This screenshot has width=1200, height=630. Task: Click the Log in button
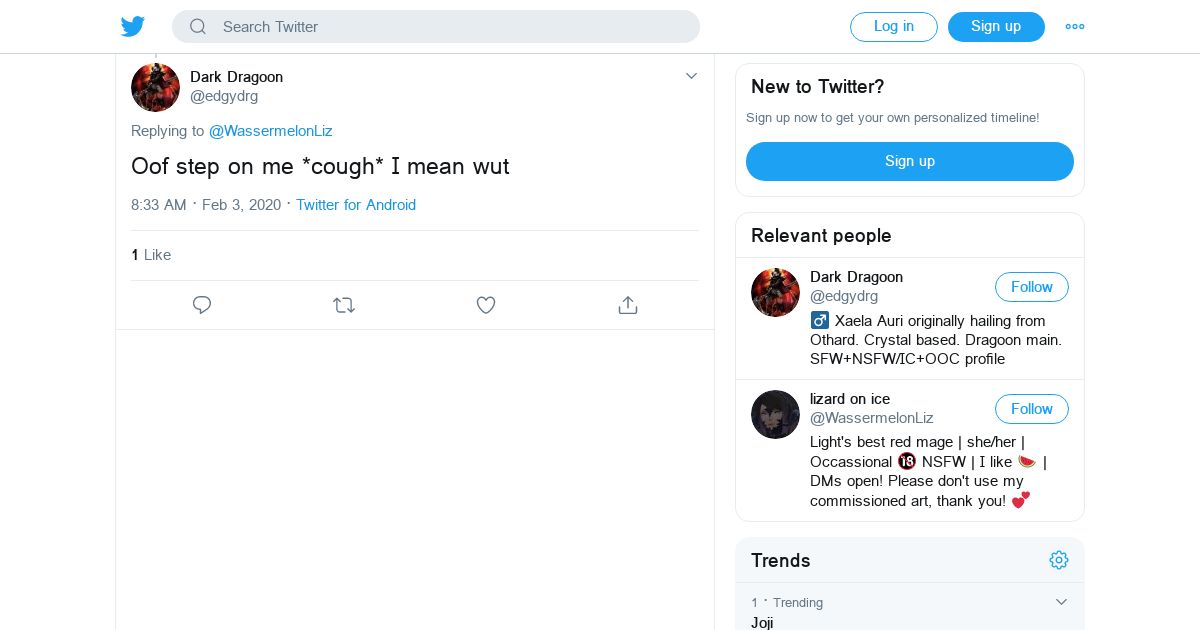(893, 27)
